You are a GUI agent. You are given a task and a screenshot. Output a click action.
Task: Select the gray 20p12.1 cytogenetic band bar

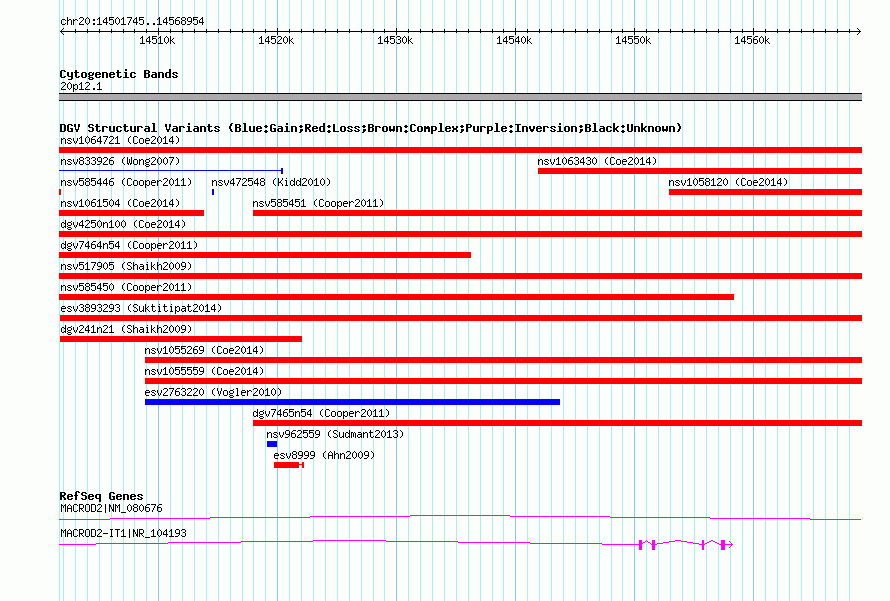[x=460, y=97]
